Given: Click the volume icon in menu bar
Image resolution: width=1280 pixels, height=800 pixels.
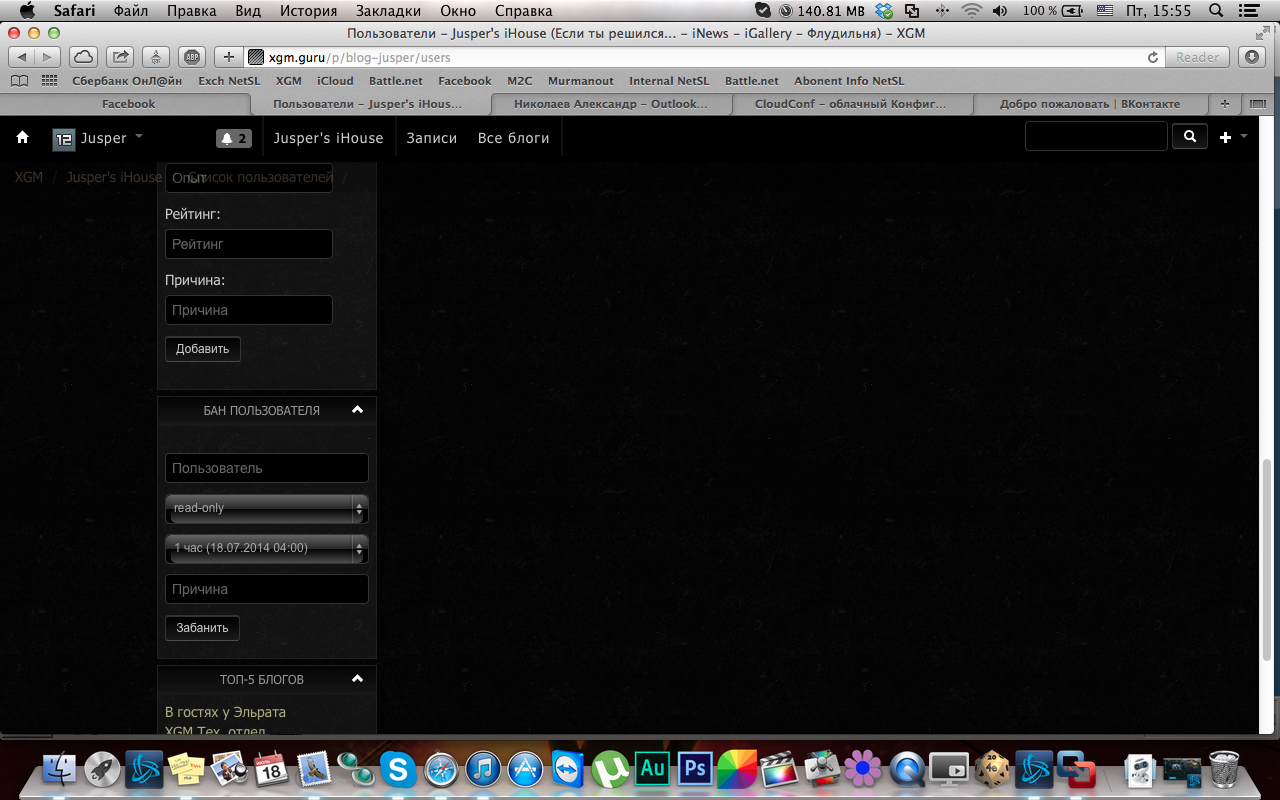Looking at the screenshot, I should pos(1001,11).
